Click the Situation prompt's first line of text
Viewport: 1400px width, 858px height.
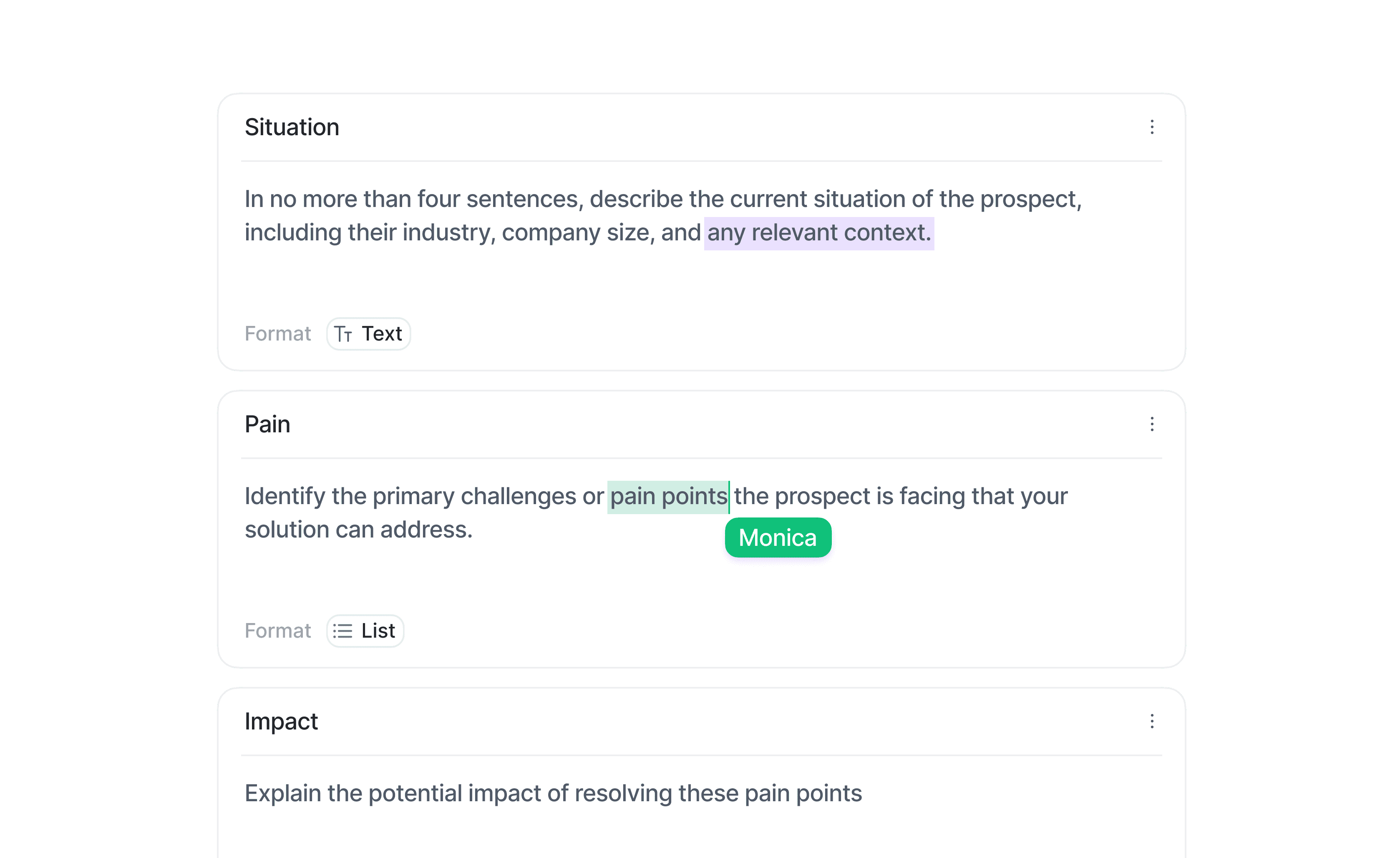662,199
